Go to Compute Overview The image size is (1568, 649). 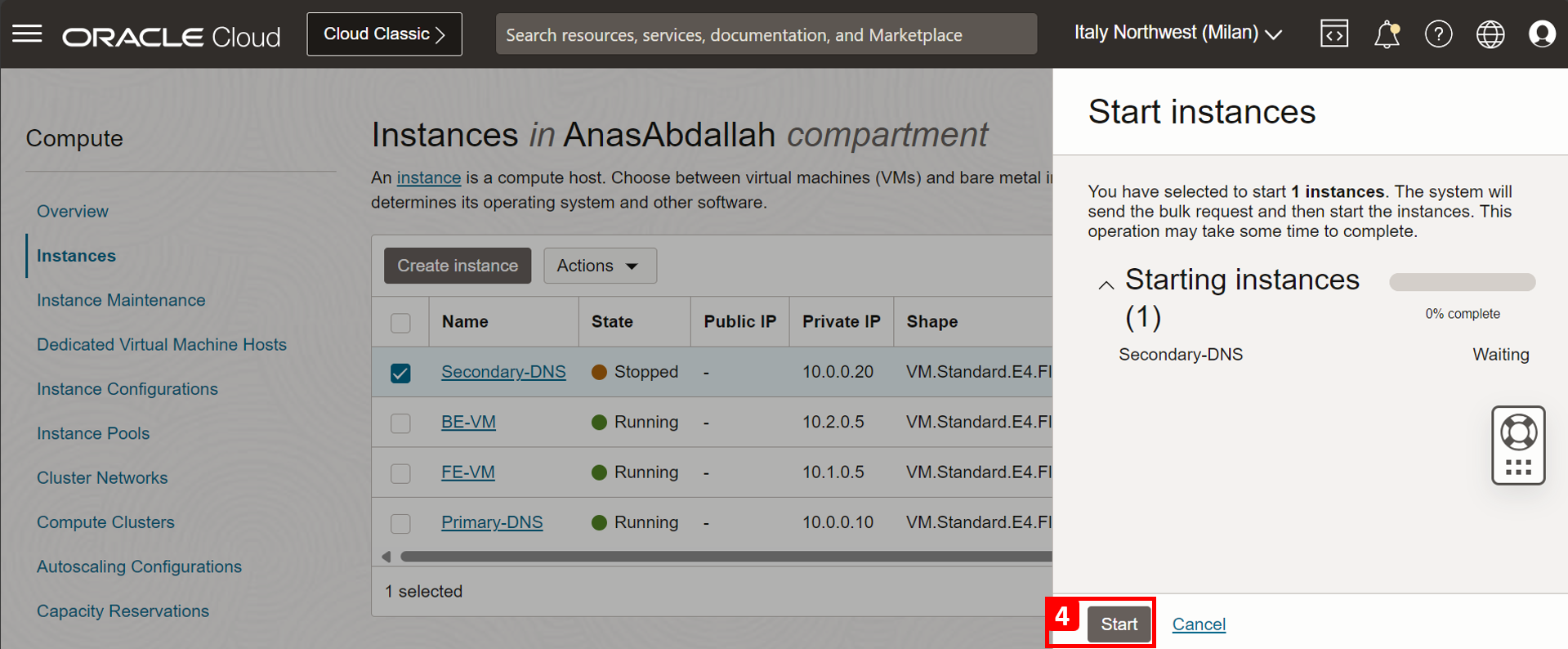(73, 211)
